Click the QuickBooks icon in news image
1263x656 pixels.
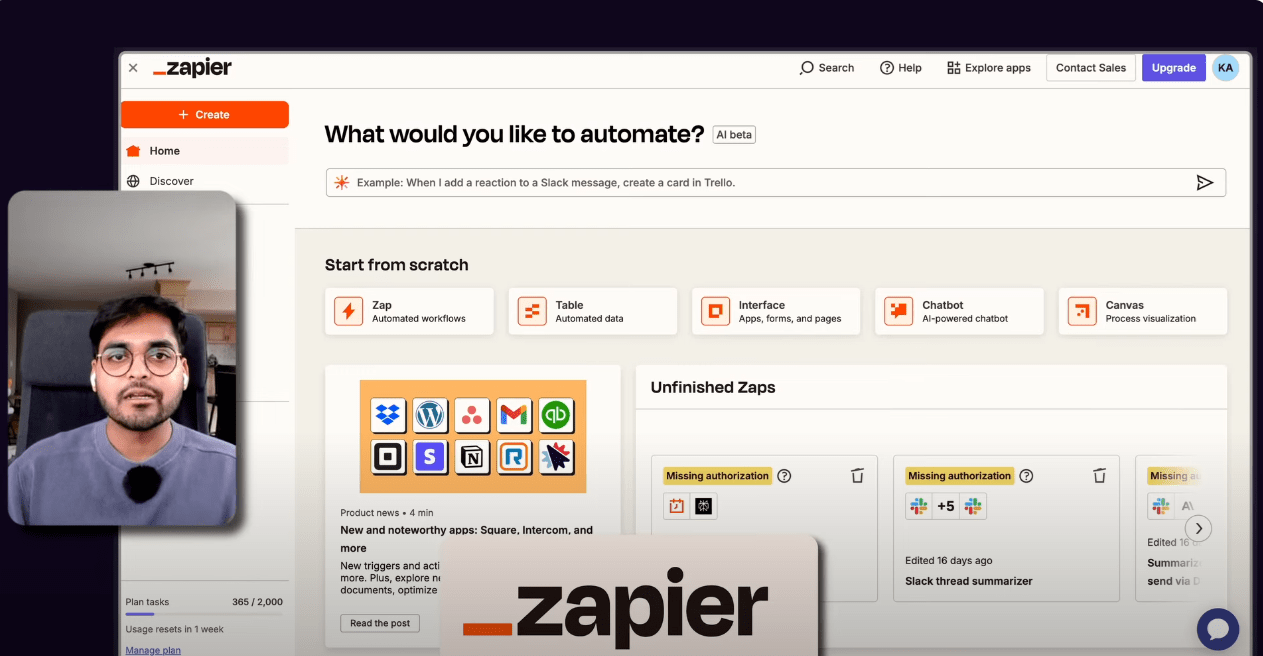click(555, 414)
